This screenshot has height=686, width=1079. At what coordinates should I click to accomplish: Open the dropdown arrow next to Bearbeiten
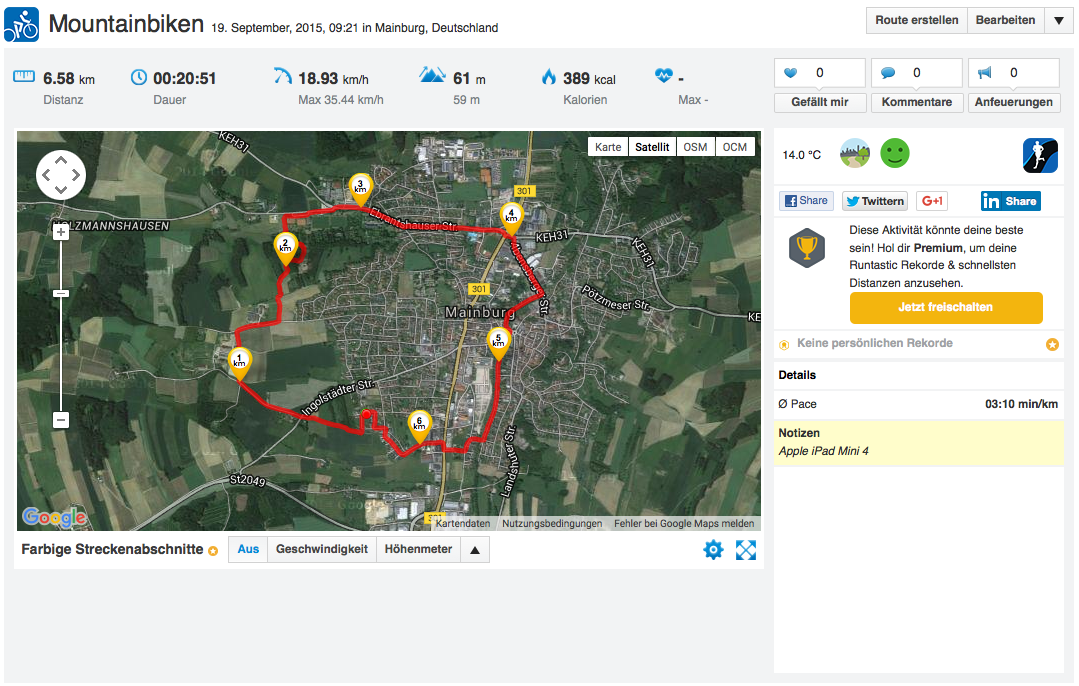(x=1058, y=20)
